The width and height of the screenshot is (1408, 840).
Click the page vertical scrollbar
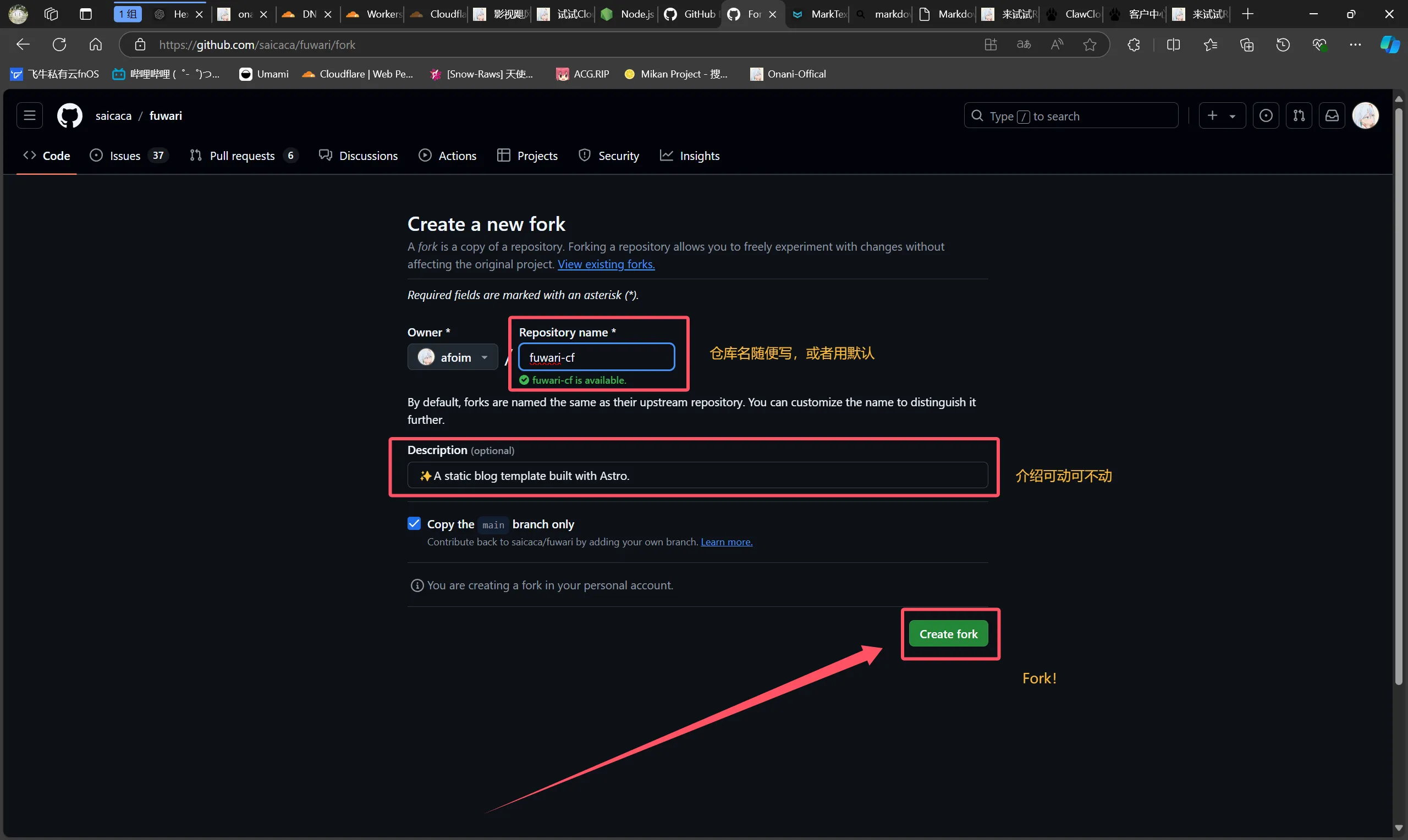(x=1399, y=396)
